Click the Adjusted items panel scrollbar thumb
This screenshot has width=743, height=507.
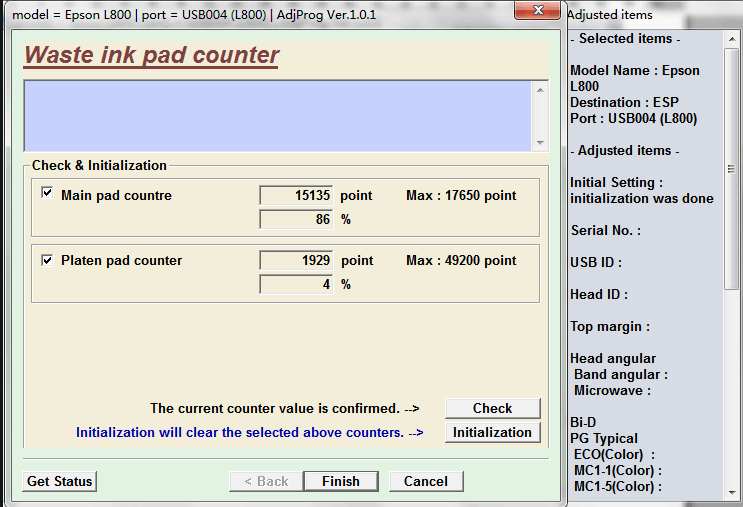click(731, 170)
